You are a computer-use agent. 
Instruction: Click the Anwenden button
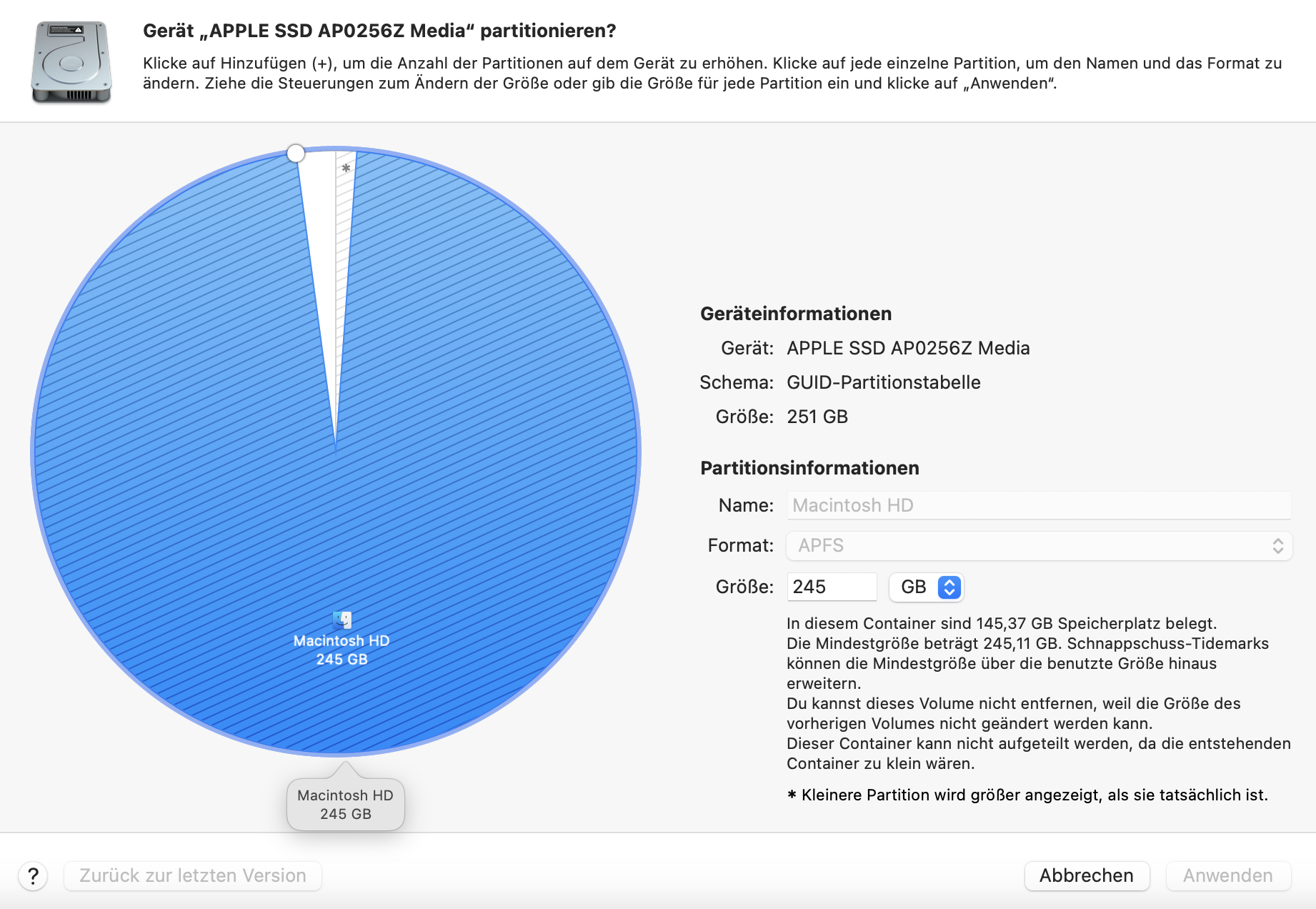pyautogui.click(x=1227, y=875)
